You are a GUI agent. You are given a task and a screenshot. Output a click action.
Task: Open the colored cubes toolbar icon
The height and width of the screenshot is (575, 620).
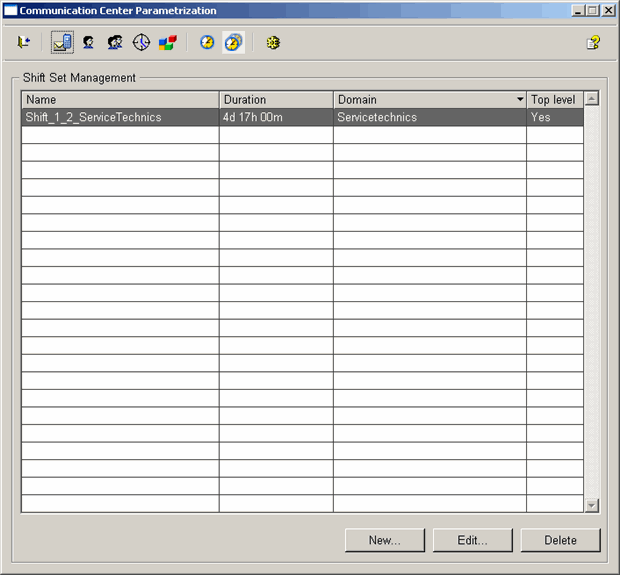[168, 42]
